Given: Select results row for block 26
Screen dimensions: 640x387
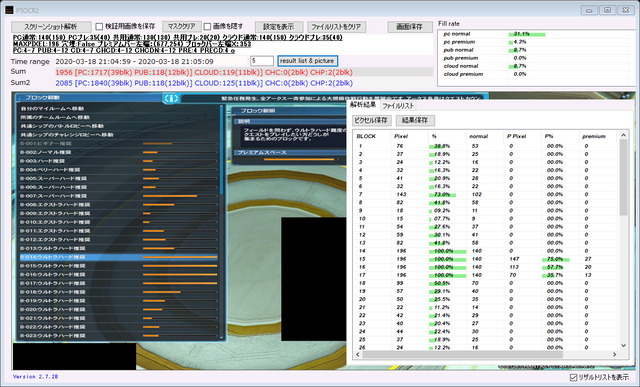Looking at the screenshot, I should [x=485, y=348].
